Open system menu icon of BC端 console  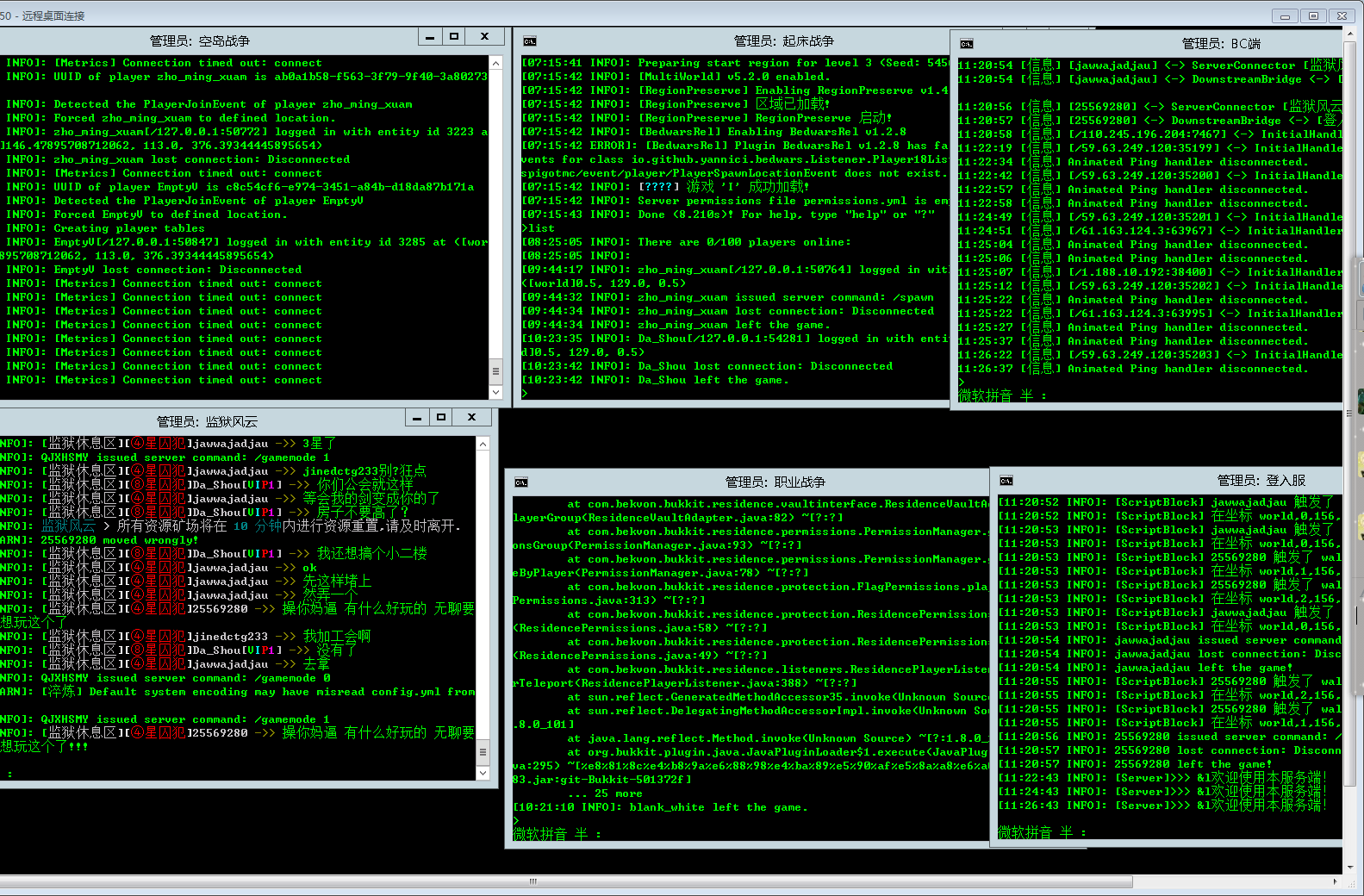967,44
